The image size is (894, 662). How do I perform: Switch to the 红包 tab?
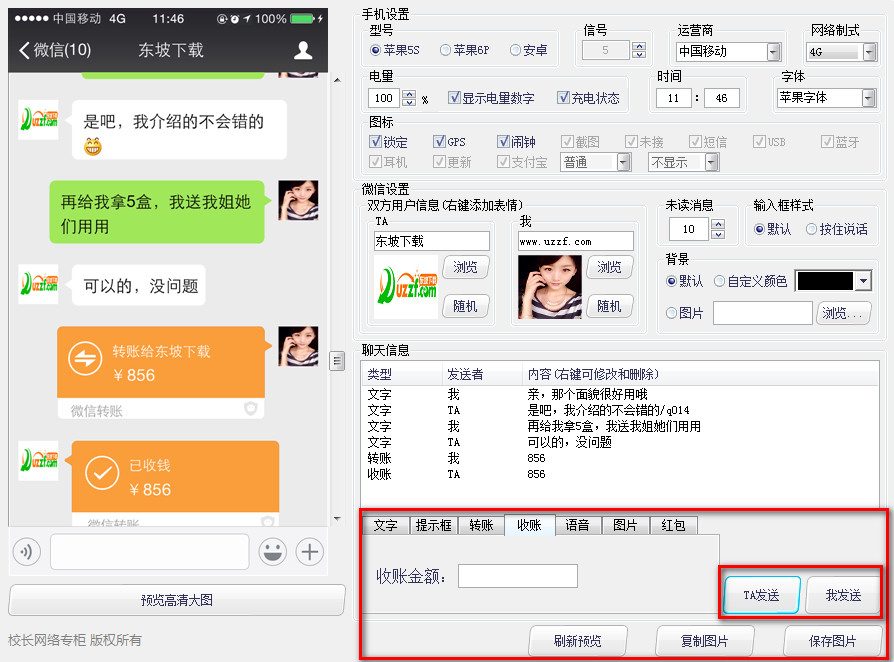[x=673, y=524]
